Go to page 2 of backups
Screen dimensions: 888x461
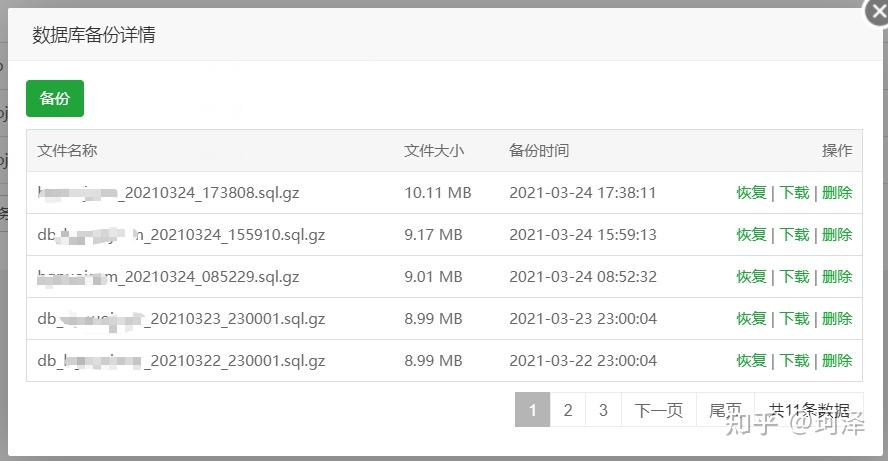[x=568, y=410]
